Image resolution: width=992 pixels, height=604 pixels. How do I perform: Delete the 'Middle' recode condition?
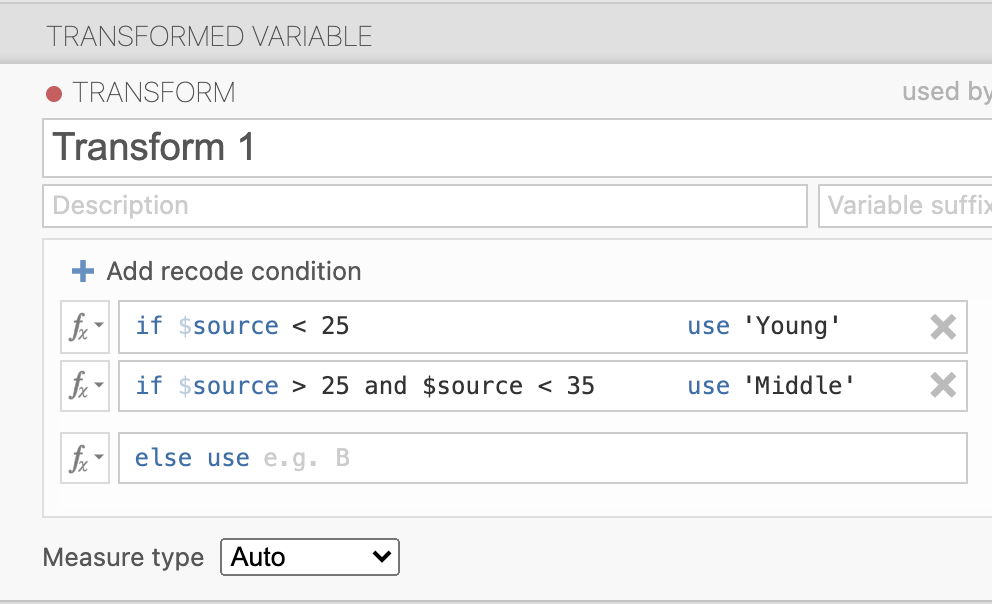[x=942, y=386]
